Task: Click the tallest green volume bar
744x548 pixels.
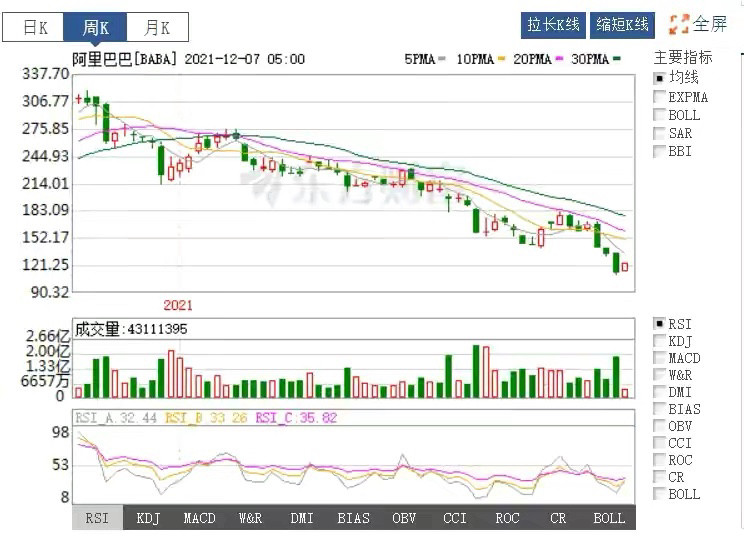Action: click(x=476, y=371)
